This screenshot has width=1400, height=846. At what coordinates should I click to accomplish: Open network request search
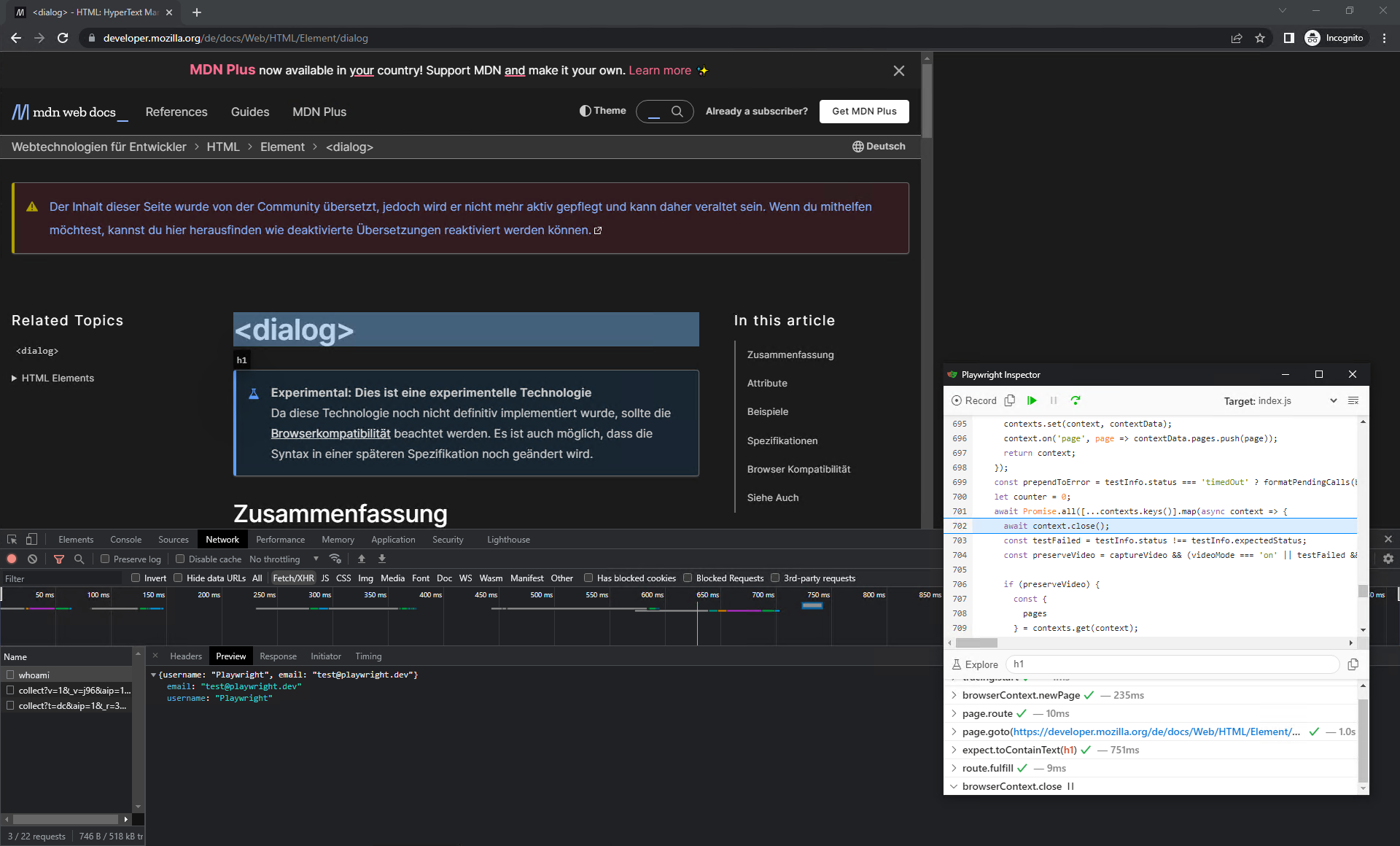pos(79,559)
